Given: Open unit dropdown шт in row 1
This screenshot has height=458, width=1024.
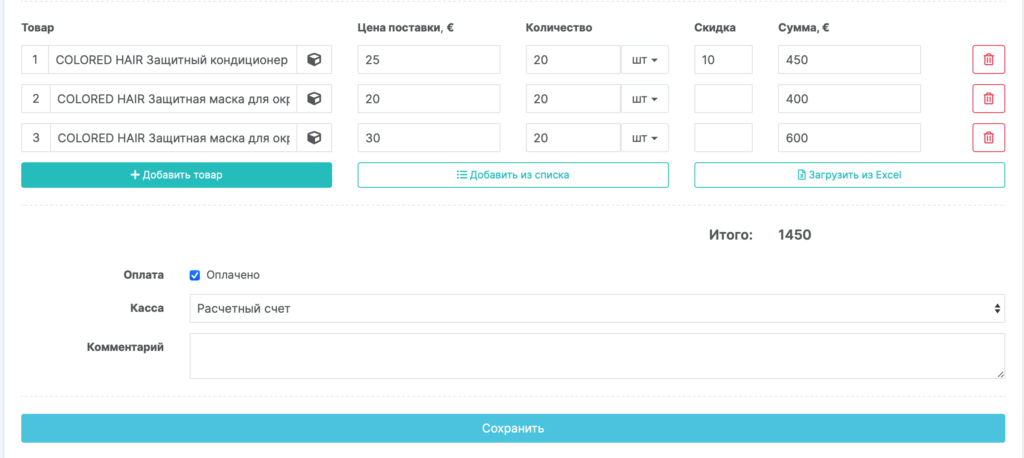Looking at the screenshot, I should click(x=645, y=60).
